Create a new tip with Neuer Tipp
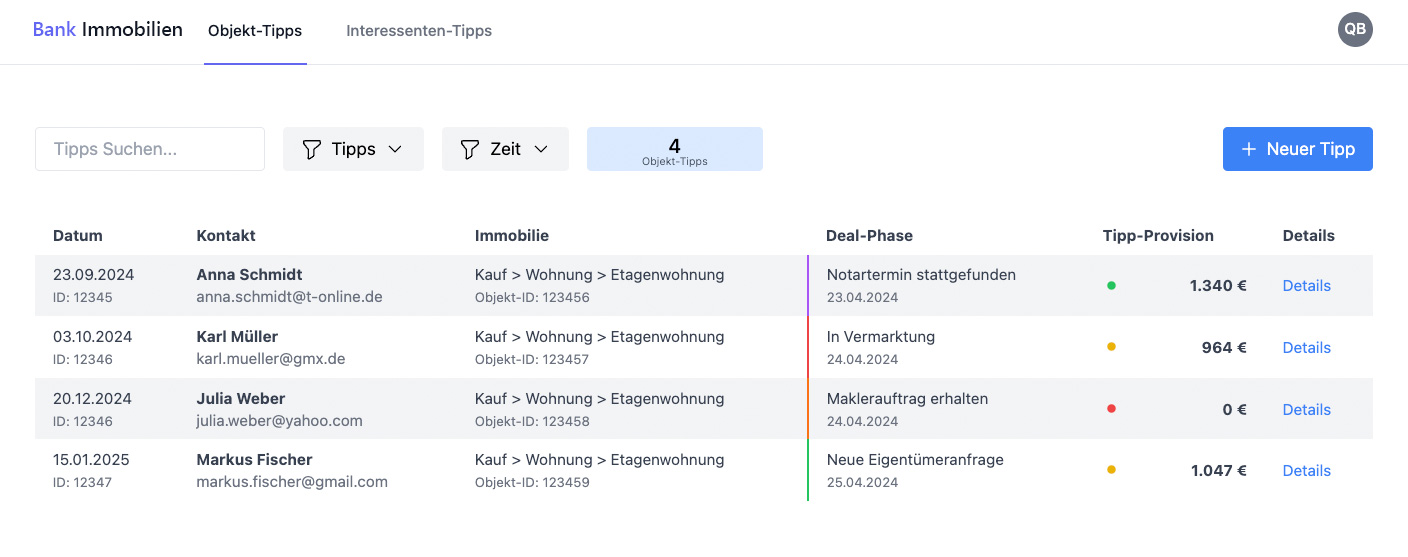 point(1298,149)
